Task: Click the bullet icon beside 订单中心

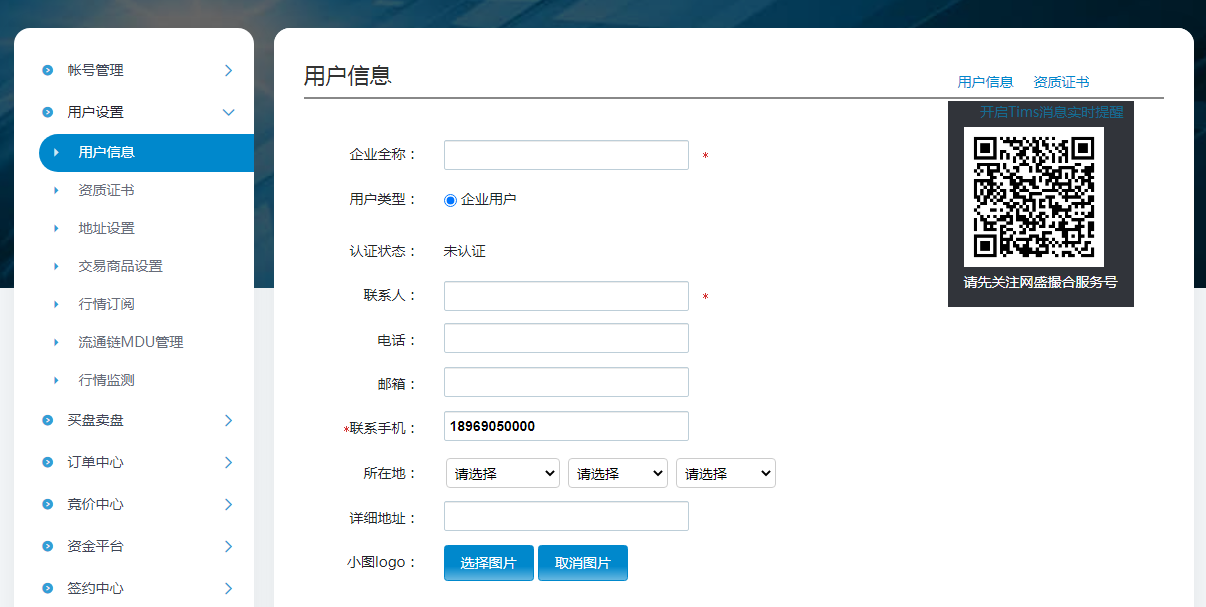Action: pyautogui.click(x=47, y=463)
